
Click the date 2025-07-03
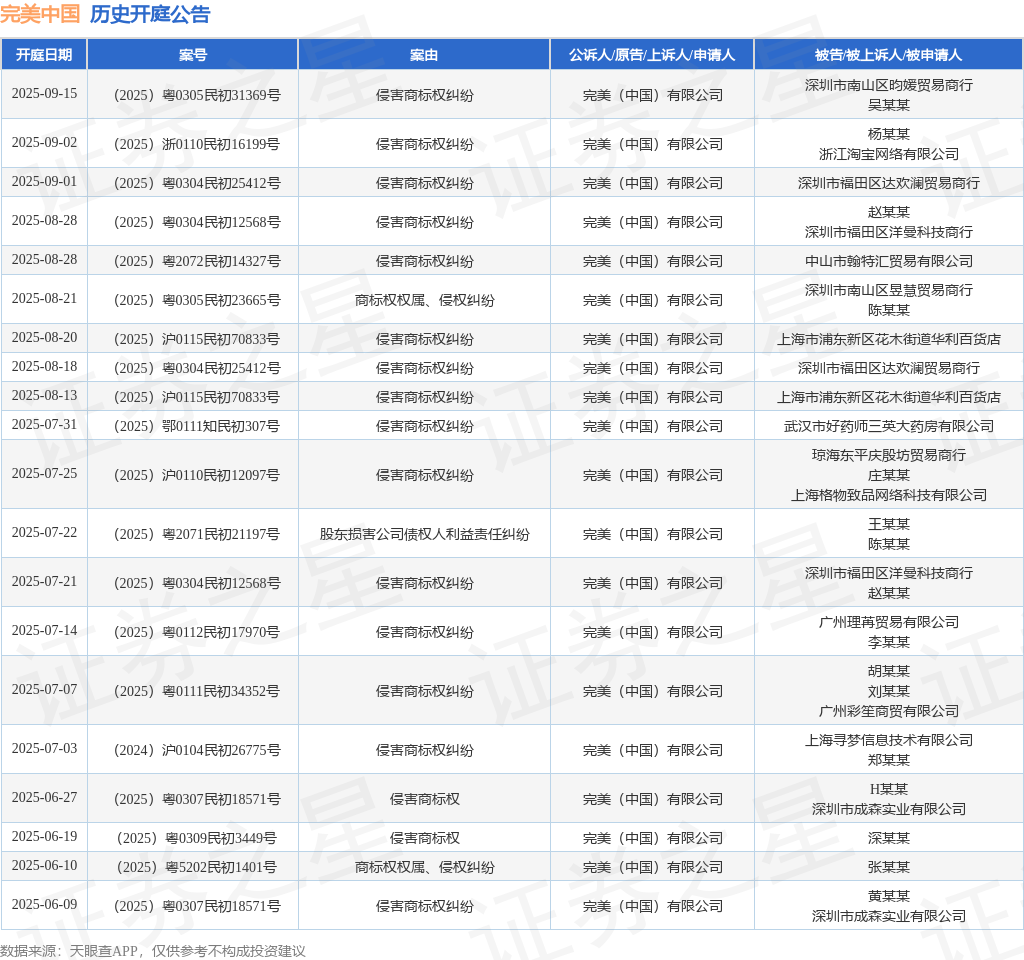click(44, 748)
